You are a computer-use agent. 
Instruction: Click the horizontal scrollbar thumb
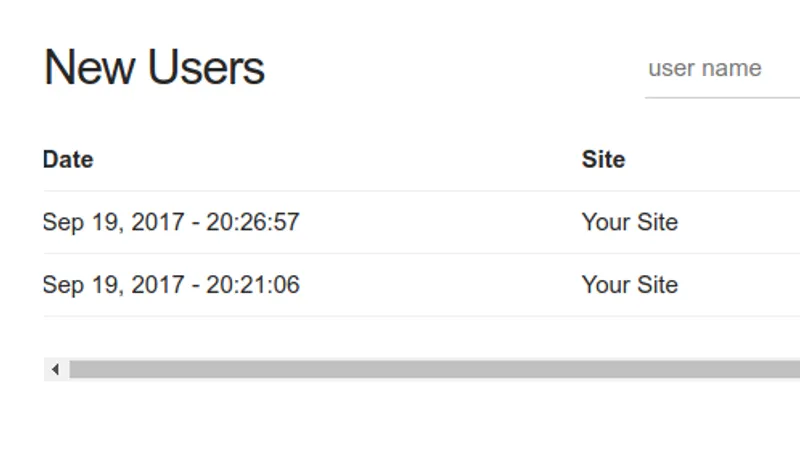pos(435,369)
